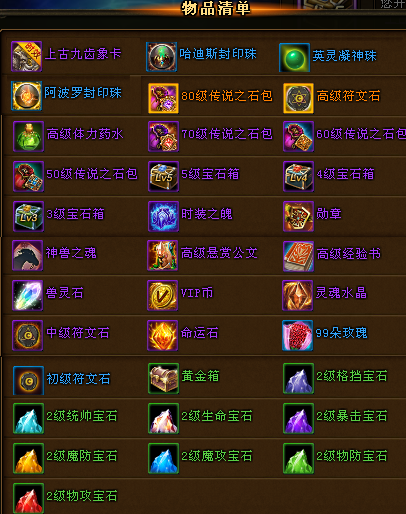Select the orange 2级魔防宝石 gem thumbnail
Image resolution: width=406 pixels, height=514 pixels.
(x=28, y=458)
